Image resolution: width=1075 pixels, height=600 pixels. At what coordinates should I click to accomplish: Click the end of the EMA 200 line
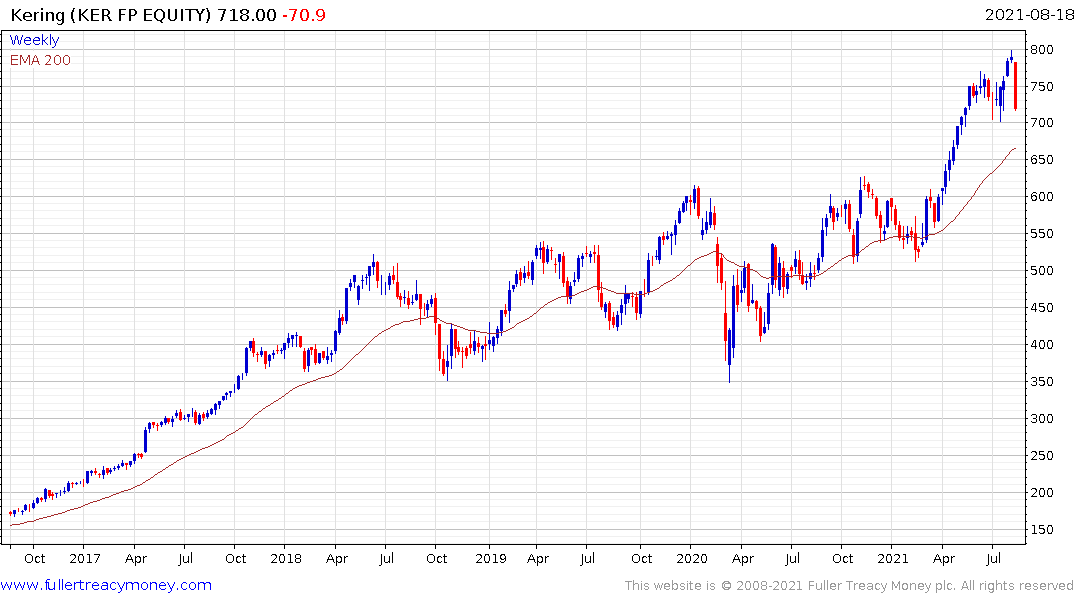click(x=1015, y=148)
